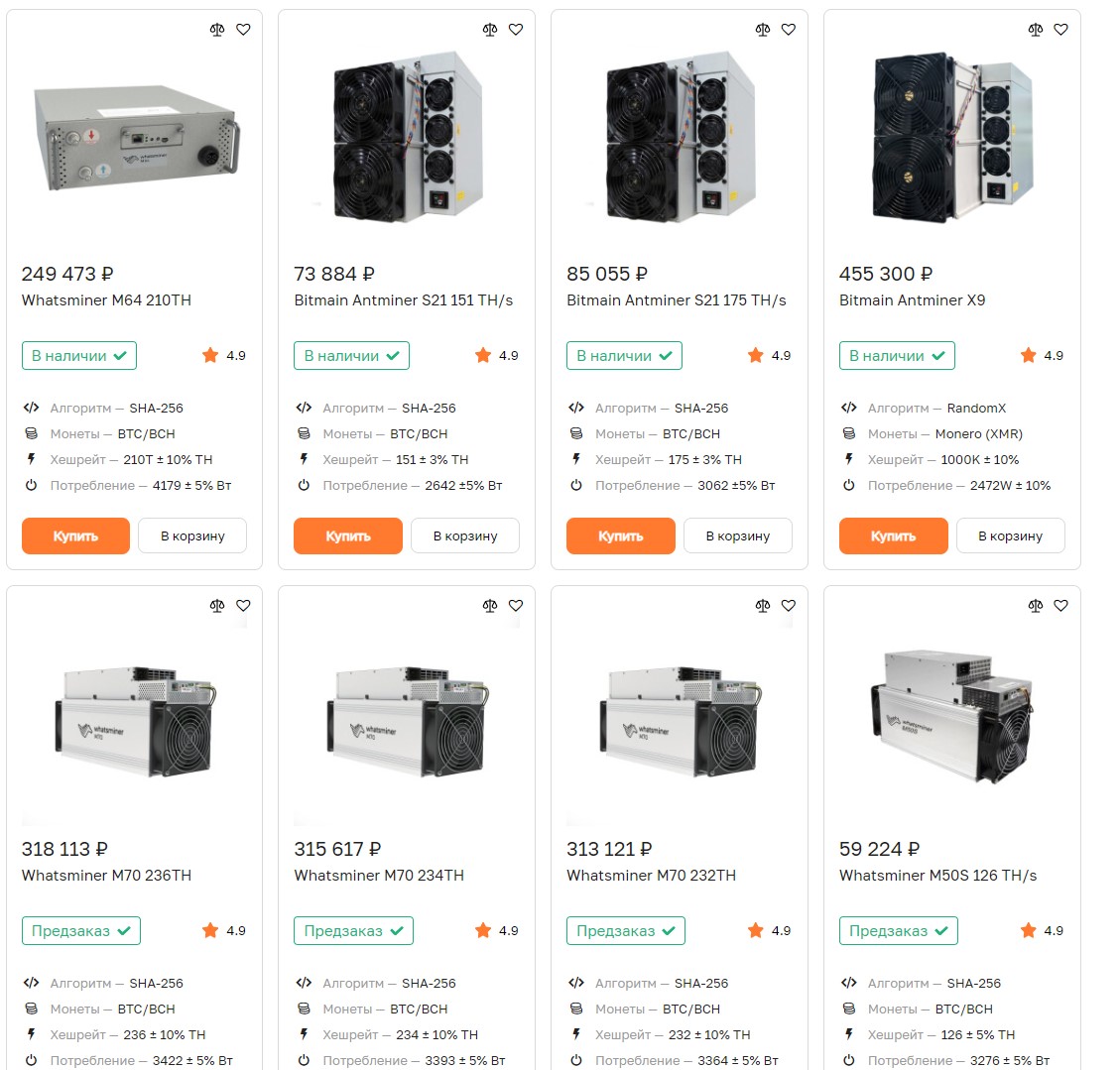The height and width of the screenshot is (1070, 1120).
Task: Open Antminer S21 151 TH/s product photo
Action: (x=407, y=136)
